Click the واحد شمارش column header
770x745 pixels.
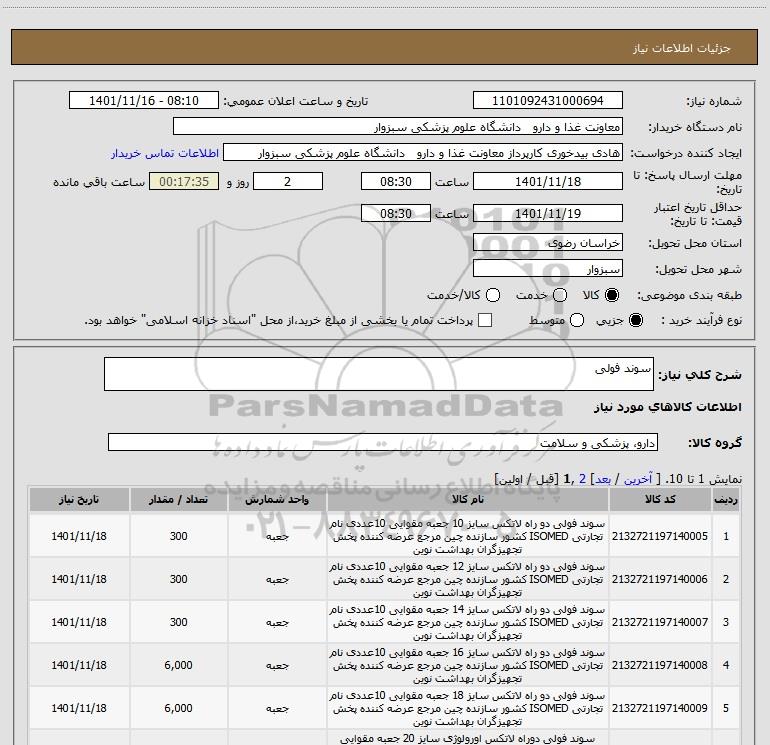tap(277, 499)
